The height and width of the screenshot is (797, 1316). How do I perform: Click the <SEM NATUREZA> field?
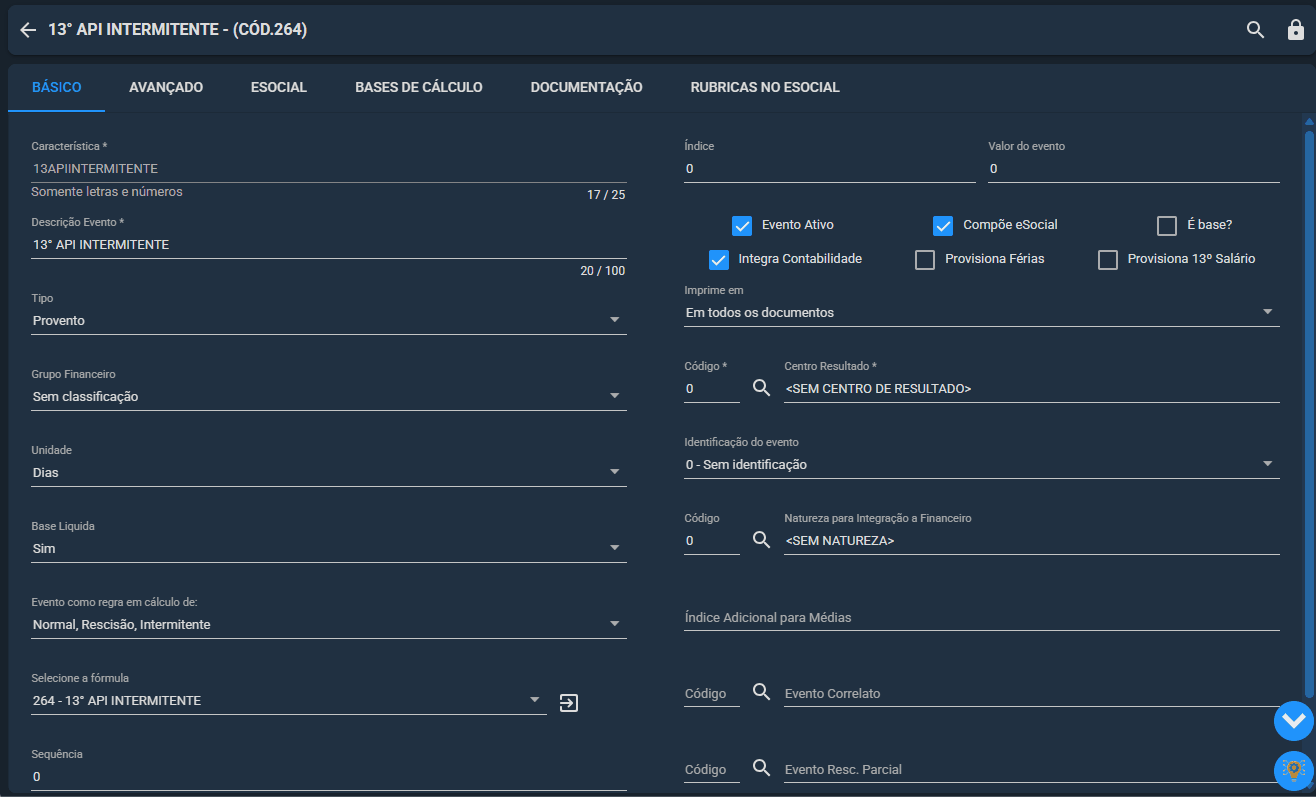(x=1032, y=541)
